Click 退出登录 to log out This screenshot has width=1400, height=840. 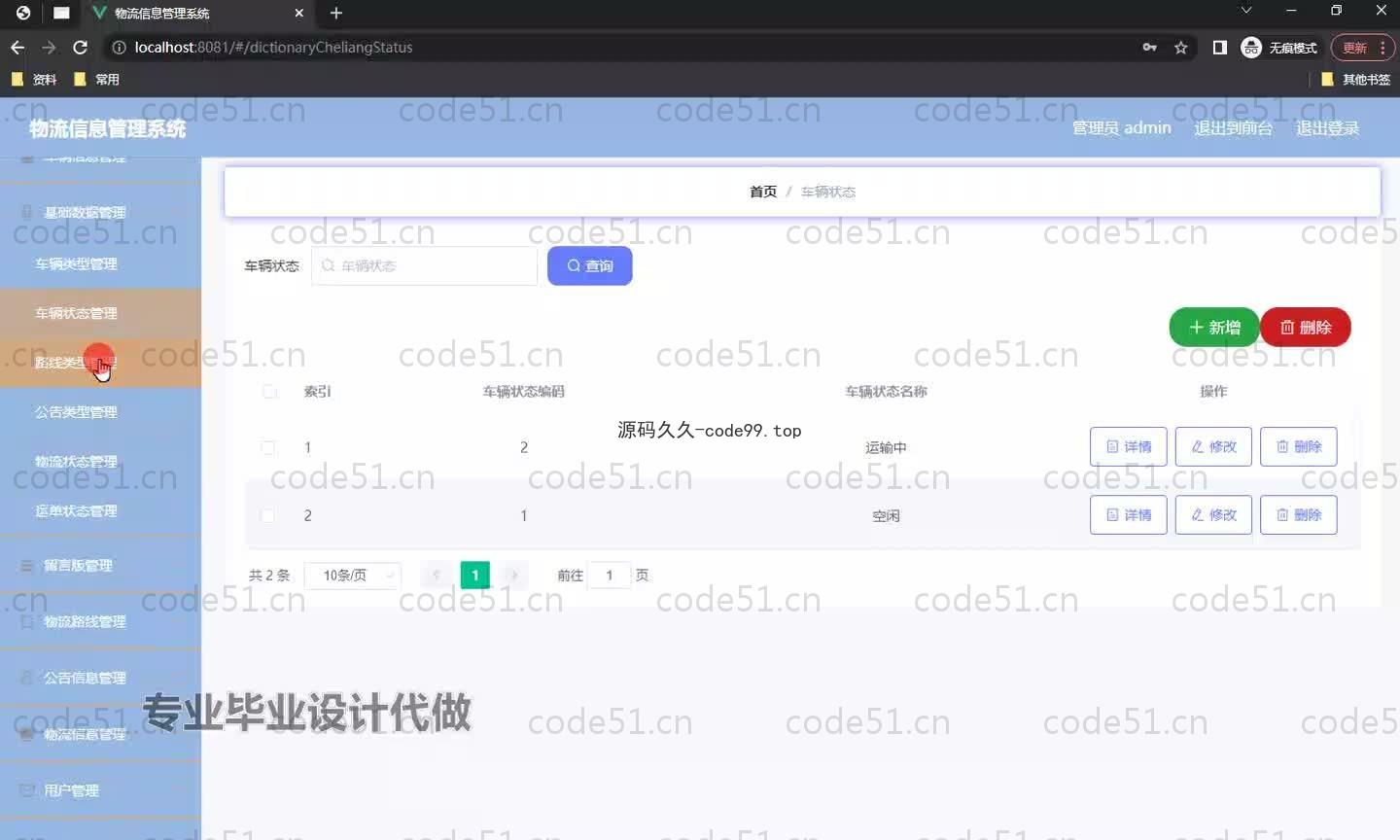[1327, 128]
